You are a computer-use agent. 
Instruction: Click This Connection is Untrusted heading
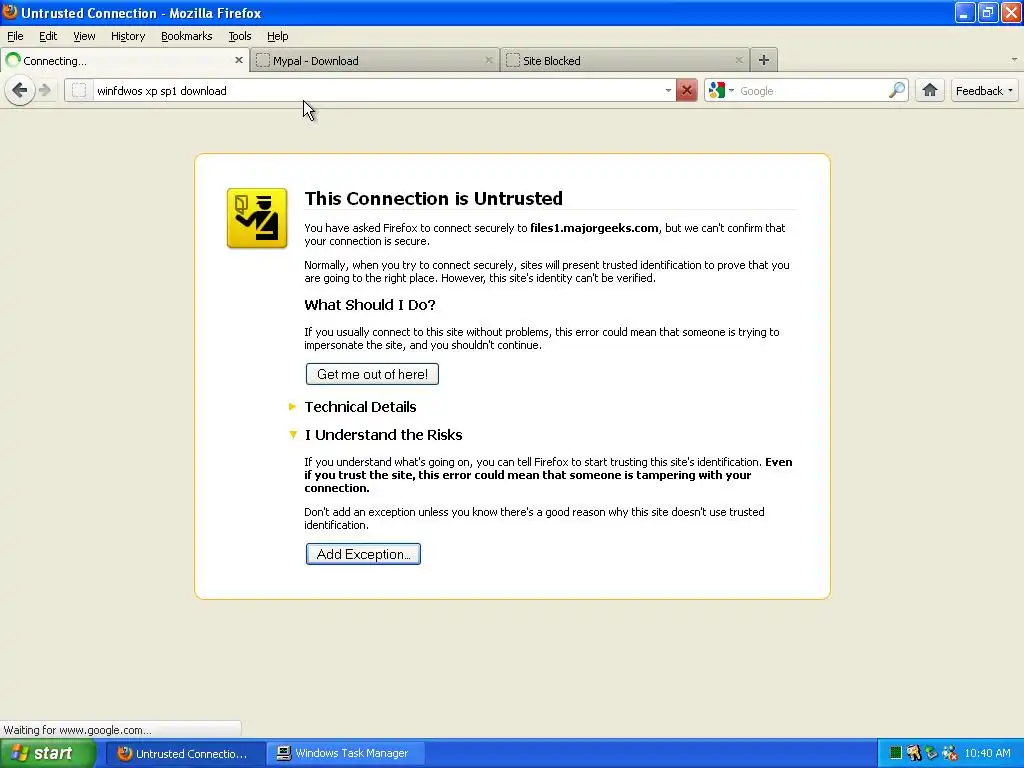point(434,198)
